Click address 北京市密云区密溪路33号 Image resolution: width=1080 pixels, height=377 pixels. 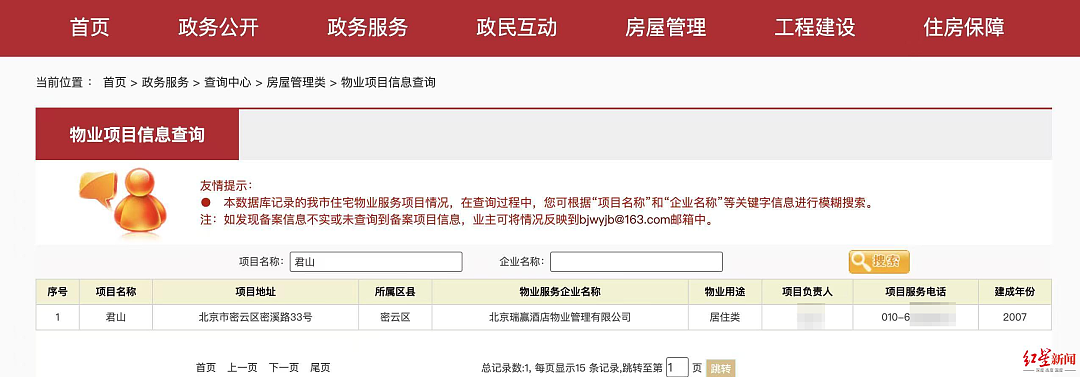point(256,317)
